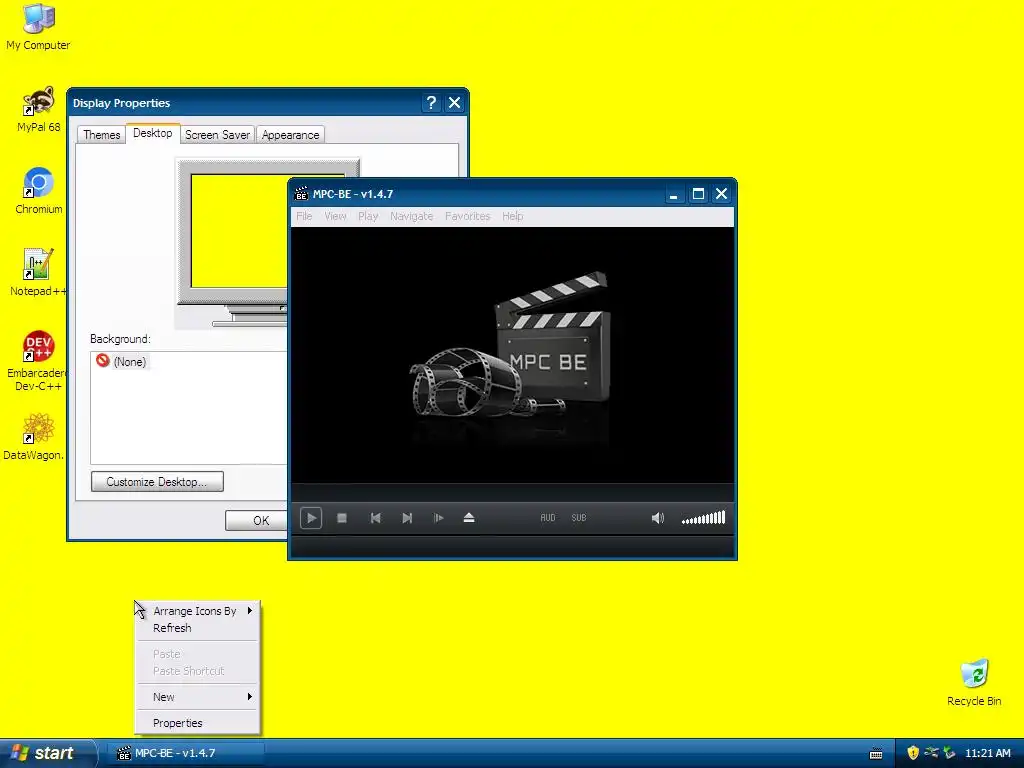The height and width of the screenshot is (768, 1024).
Task: Click the safely remove hardware tray icon
Action: coord(949,753)
